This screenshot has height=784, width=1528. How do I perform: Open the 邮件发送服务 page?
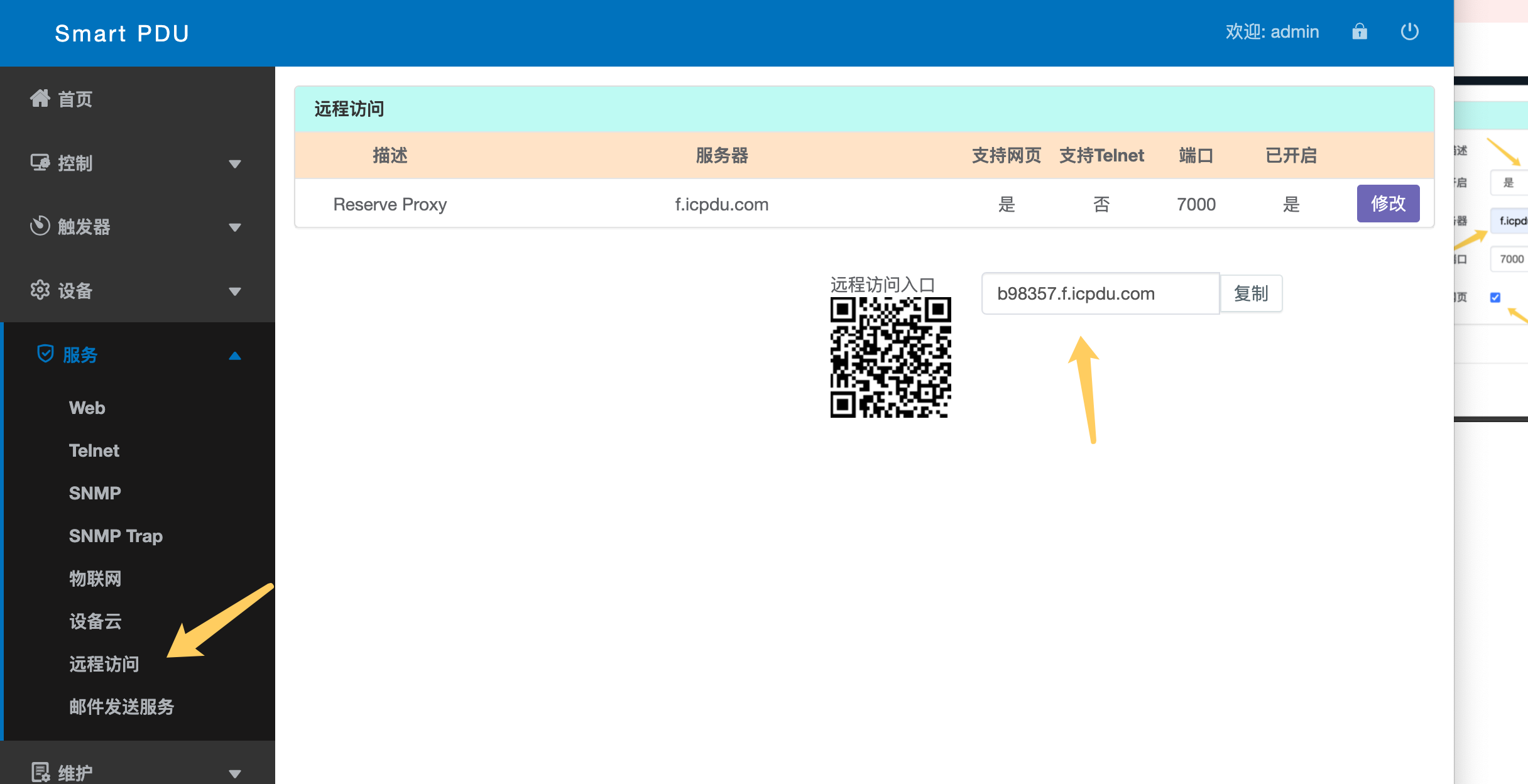(x=121, y=707)
